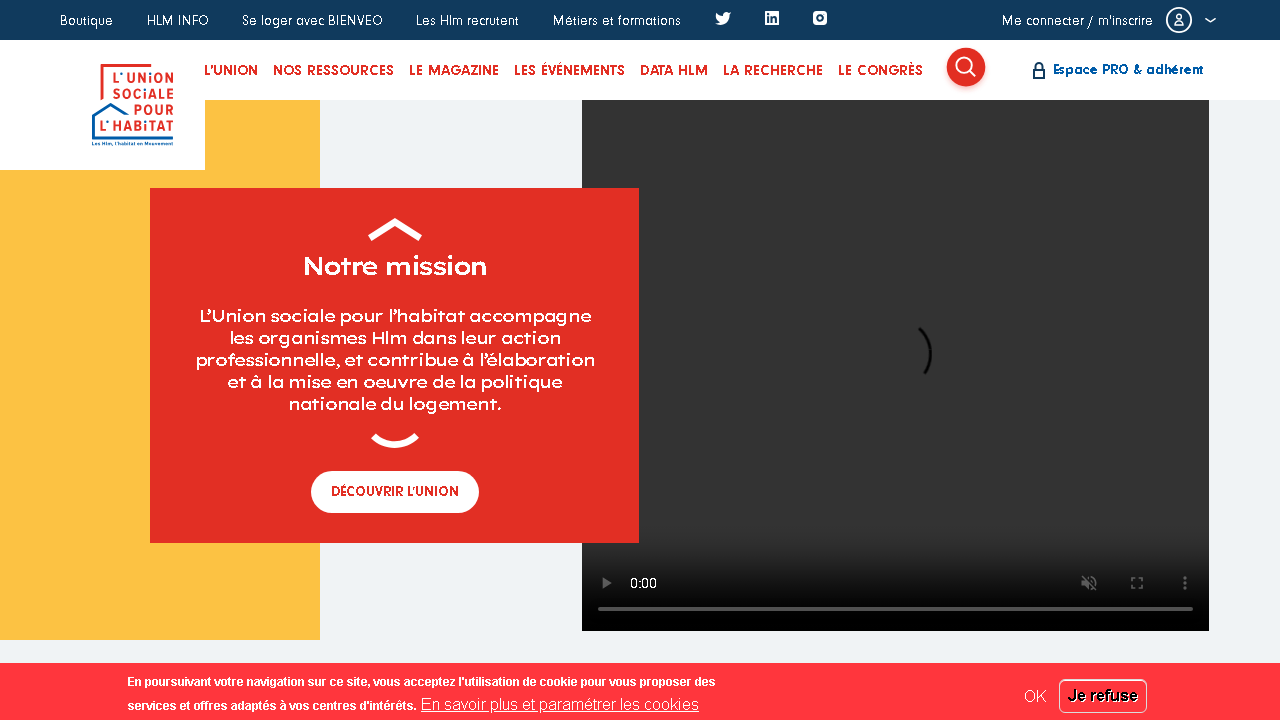
Task: Open the LinkedIn social link
Action: [x=772, y=18]
